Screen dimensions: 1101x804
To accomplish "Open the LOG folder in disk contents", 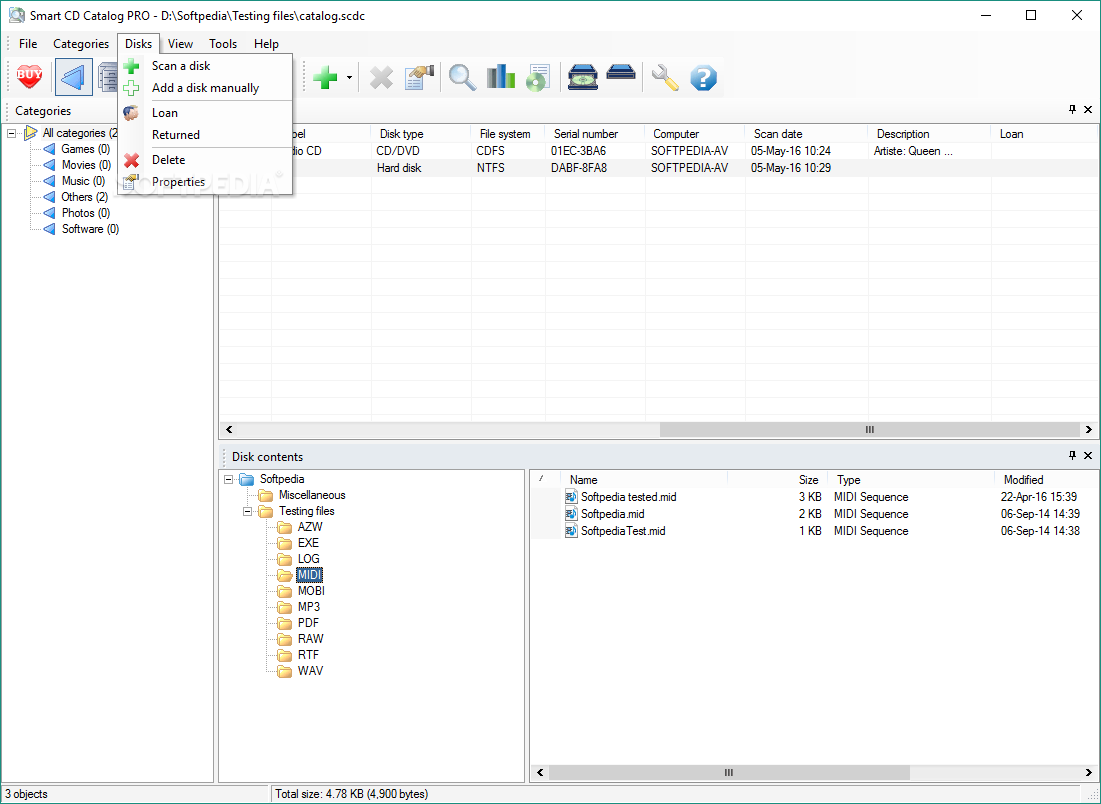I will click(x=308, y=559).
